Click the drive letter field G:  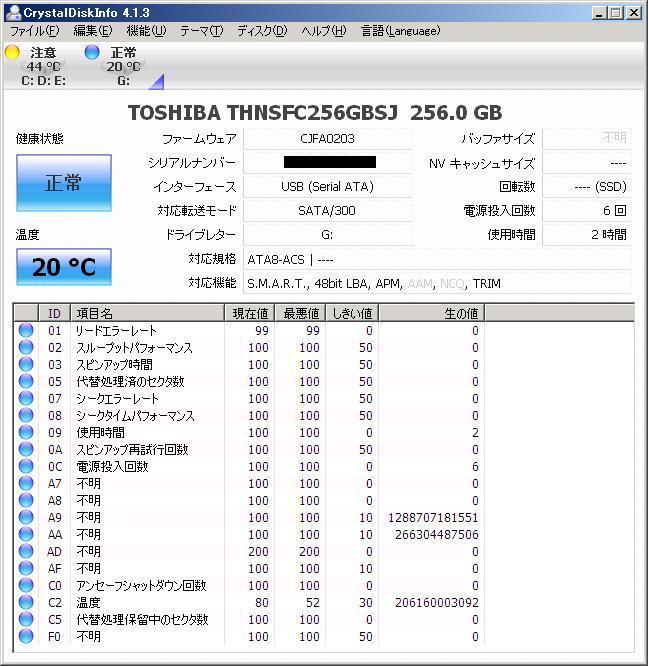click(327, 235)
